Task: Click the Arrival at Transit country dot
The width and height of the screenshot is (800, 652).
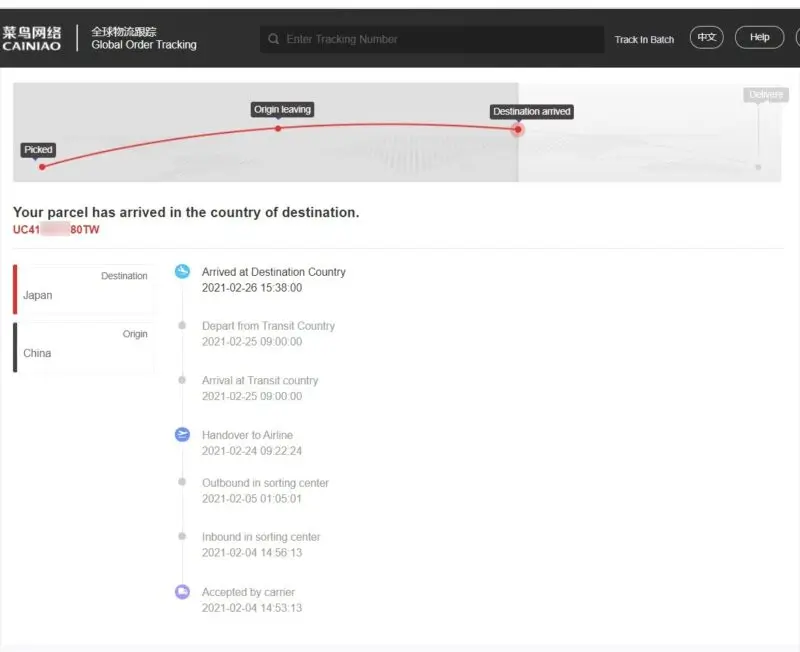Action: tap(182, 380)
